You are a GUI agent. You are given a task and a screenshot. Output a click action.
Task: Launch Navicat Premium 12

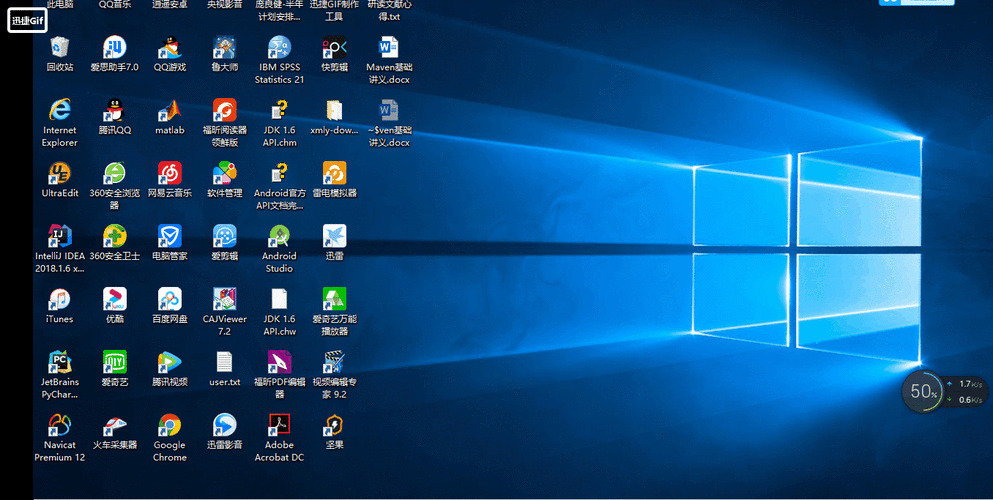(60, 425)
